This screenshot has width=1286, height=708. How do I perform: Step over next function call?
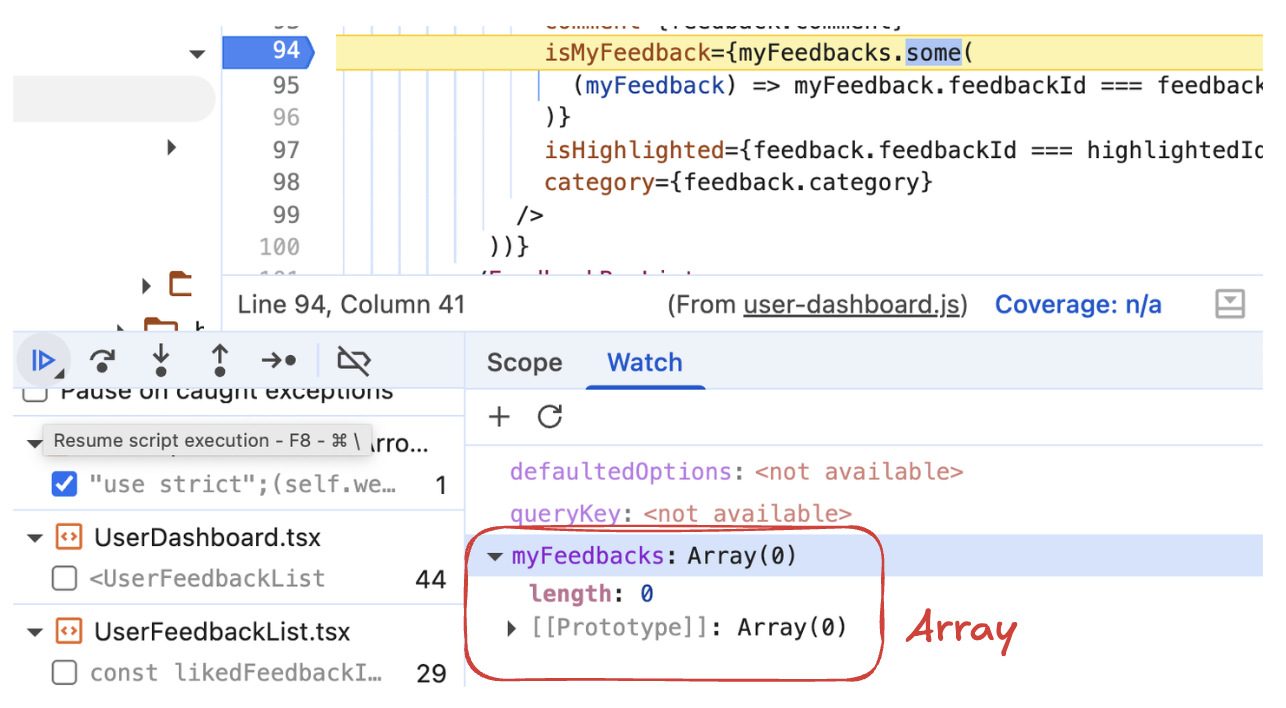101,361
